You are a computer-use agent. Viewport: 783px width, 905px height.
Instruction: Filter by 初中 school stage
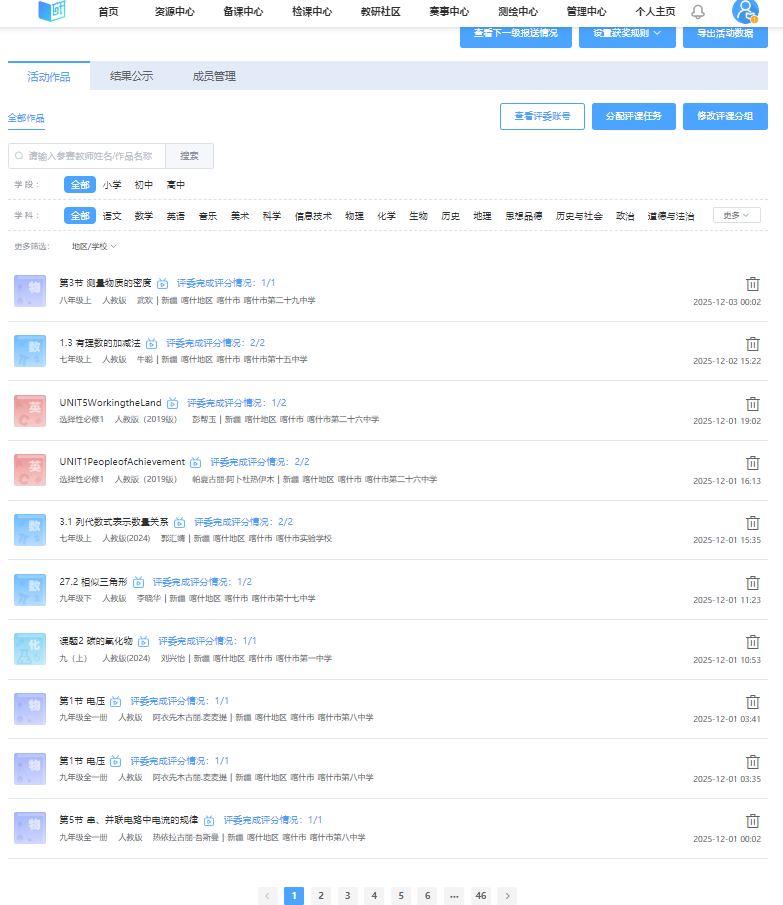[x=144, y=185]
